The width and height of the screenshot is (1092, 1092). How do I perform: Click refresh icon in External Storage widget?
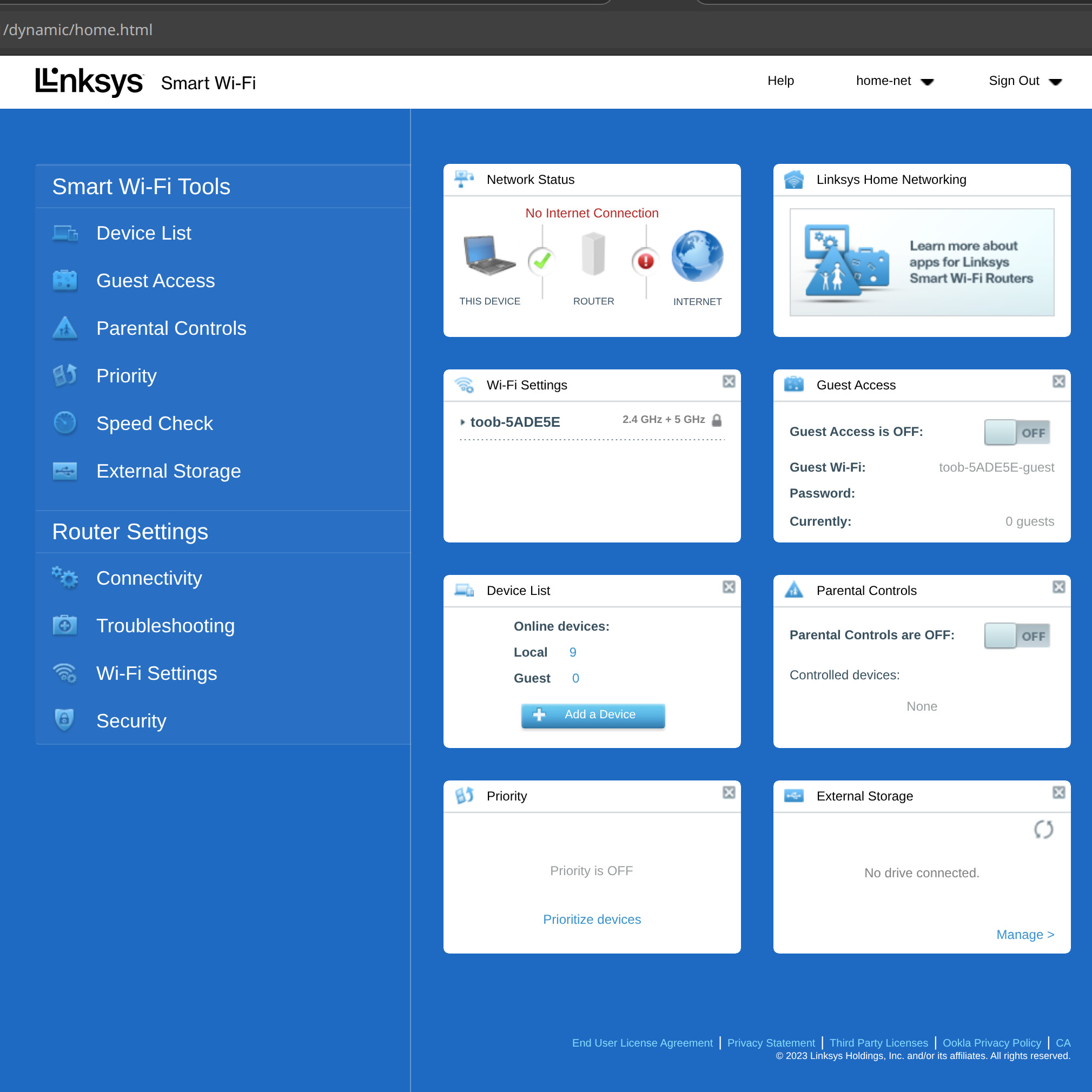(x=1043, y=829)
